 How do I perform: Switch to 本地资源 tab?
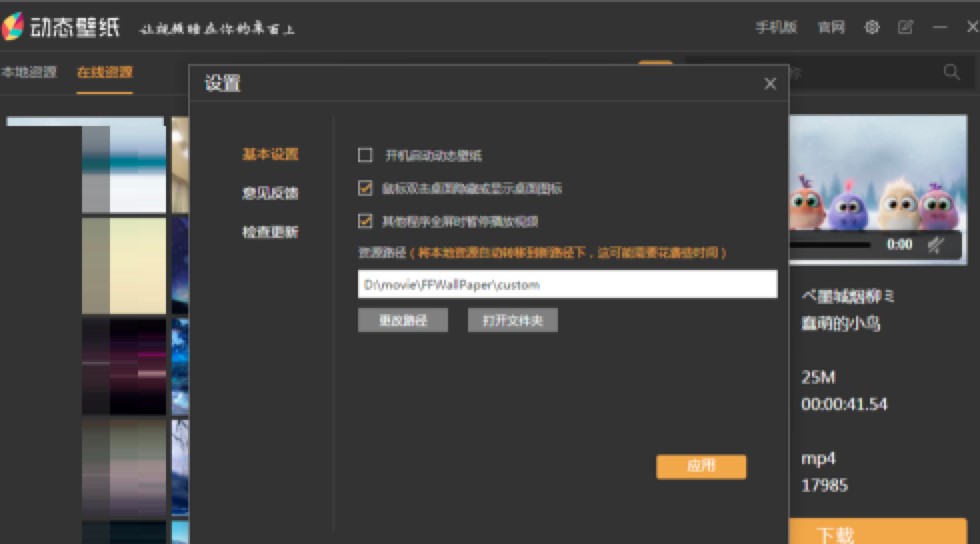(29, 72)
